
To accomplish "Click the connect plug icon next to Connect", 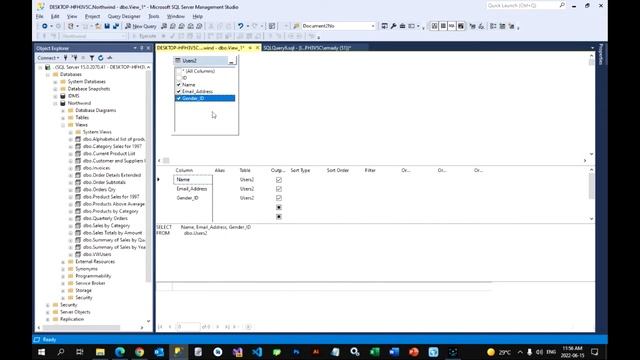I will point(66,58).
